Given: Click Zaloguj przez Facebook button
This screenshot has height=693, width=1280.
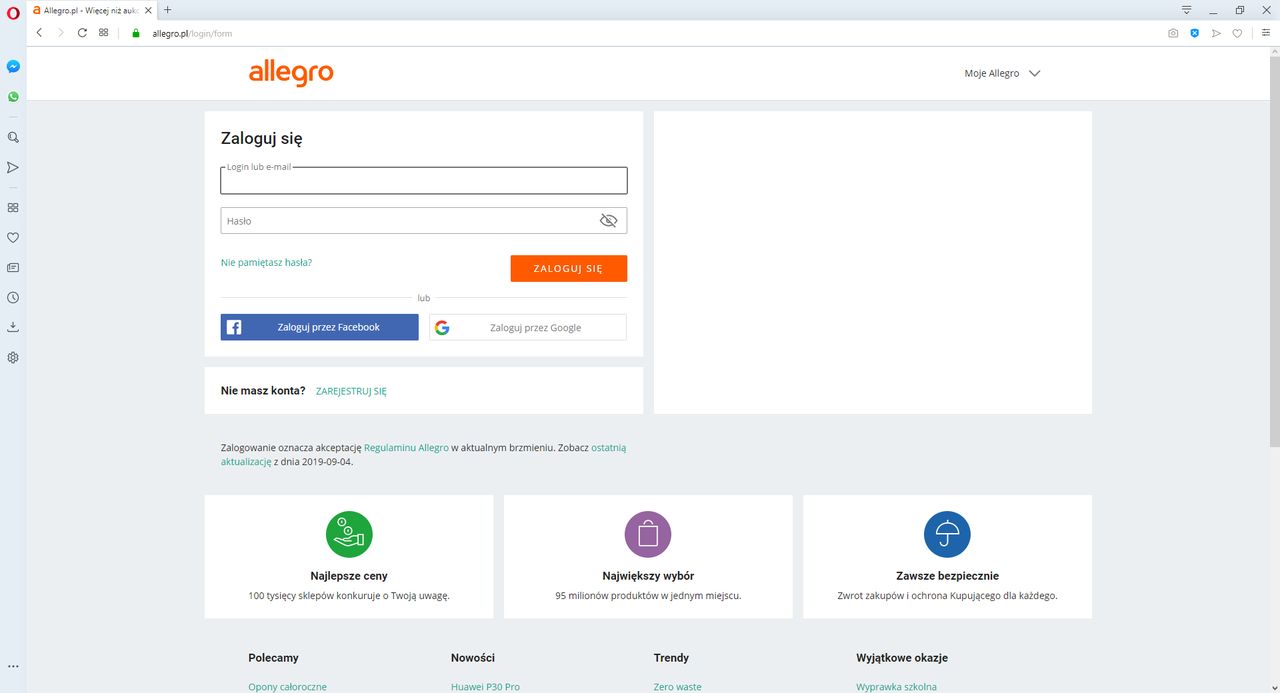Looking at the screenshot, I should [320, 327].
